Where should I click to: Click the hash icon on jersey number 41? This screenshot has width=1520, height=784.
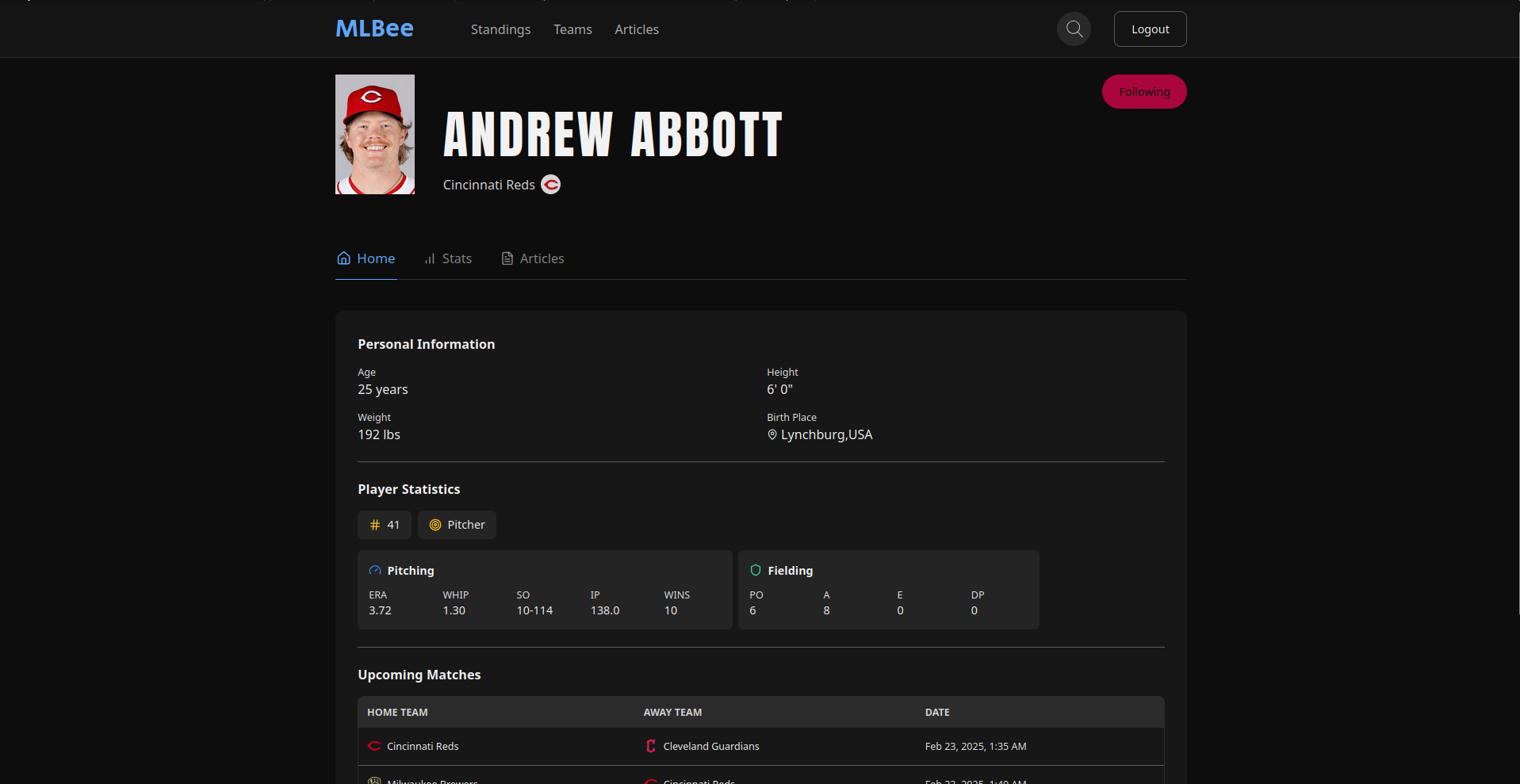pos(375,525)
